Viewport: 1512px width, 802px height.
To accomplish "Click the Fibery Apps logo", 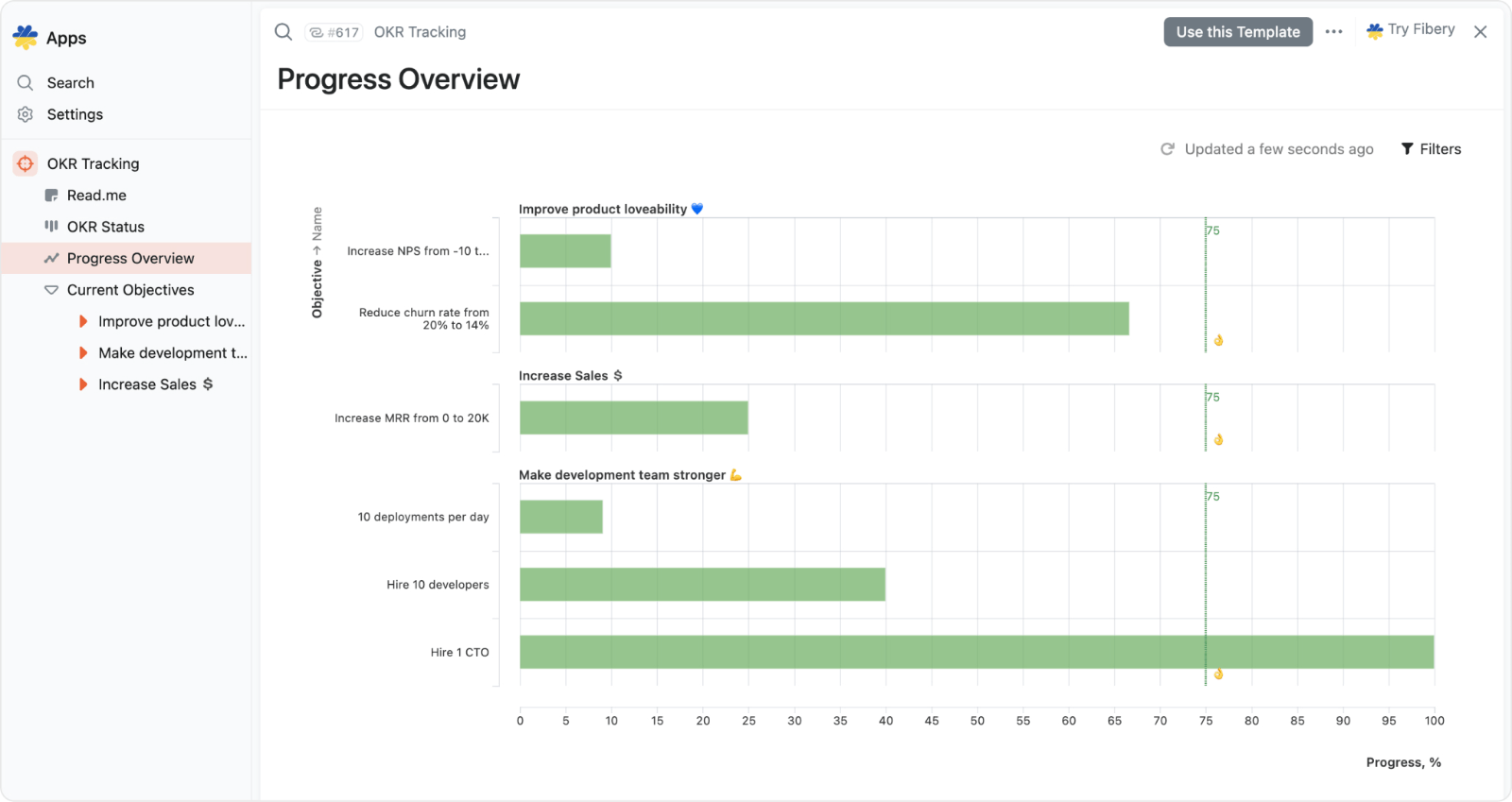I will (x=26, y=38).
